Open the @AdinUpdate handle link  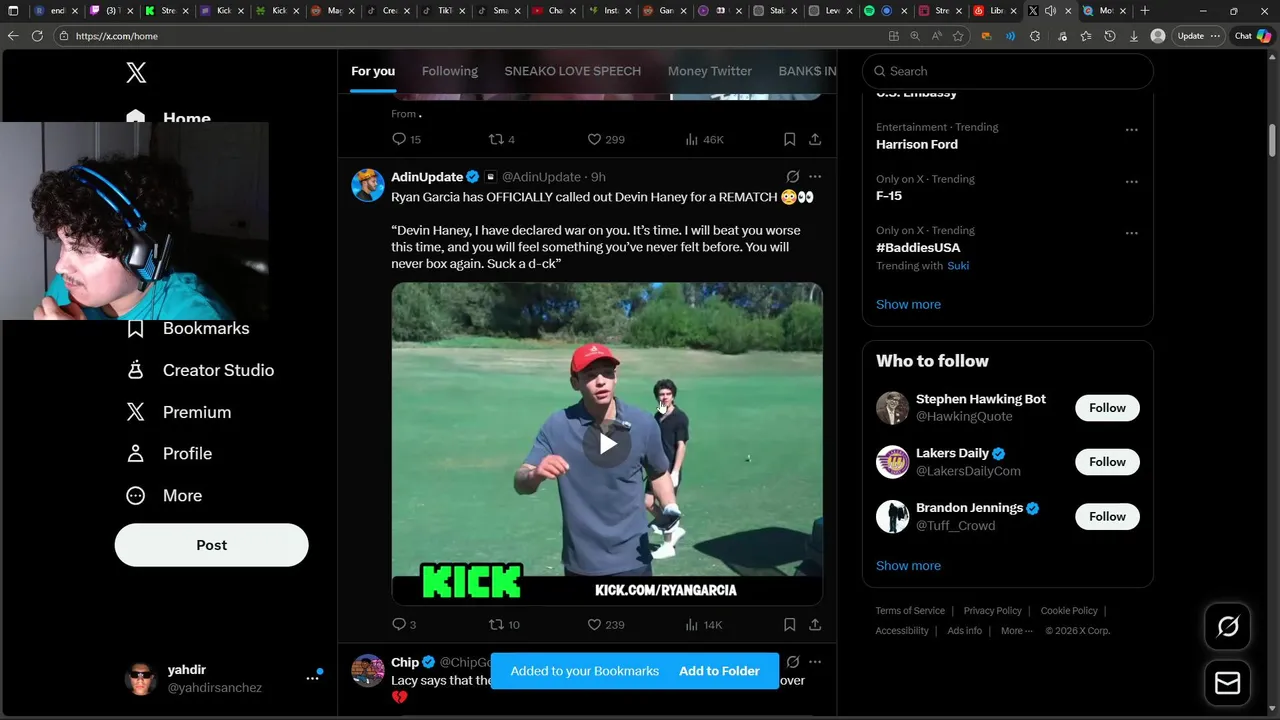tap(541, 177)
